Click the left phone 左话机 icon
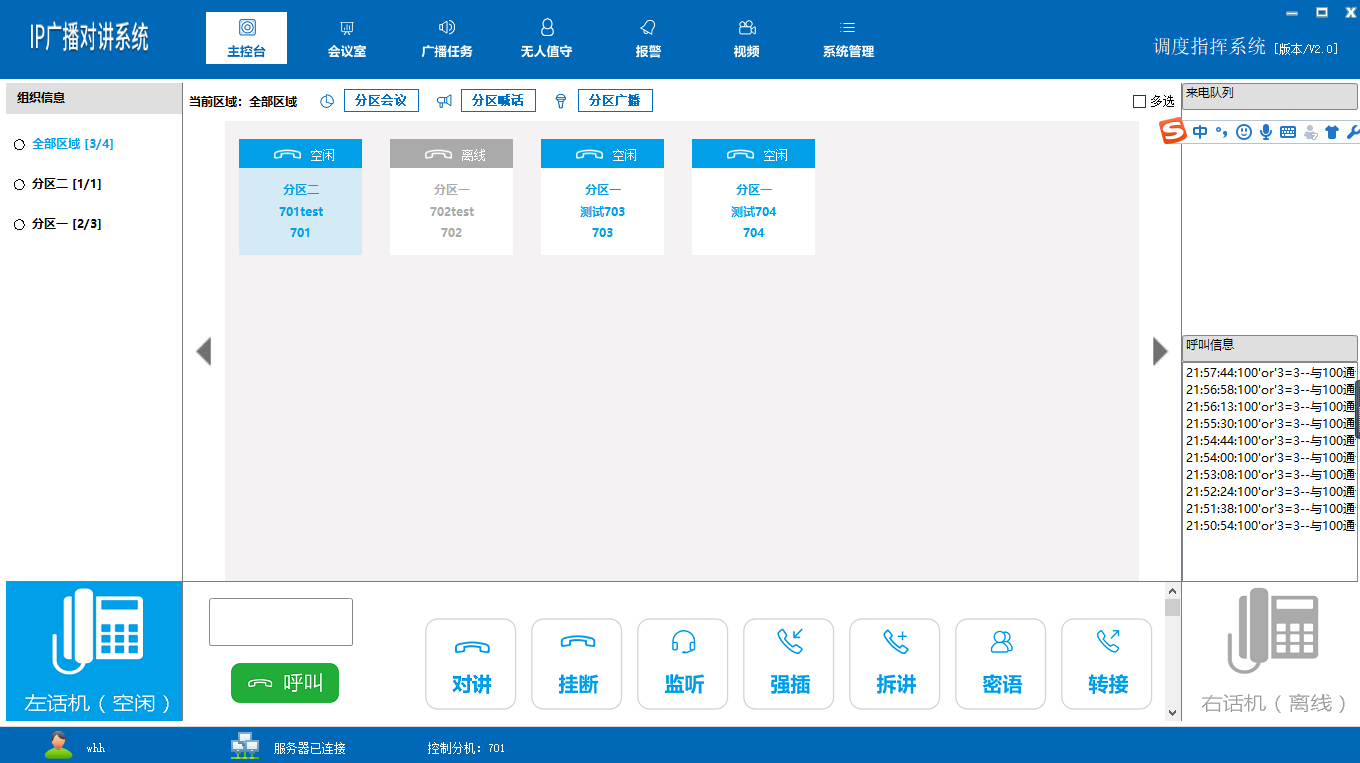 96,632
